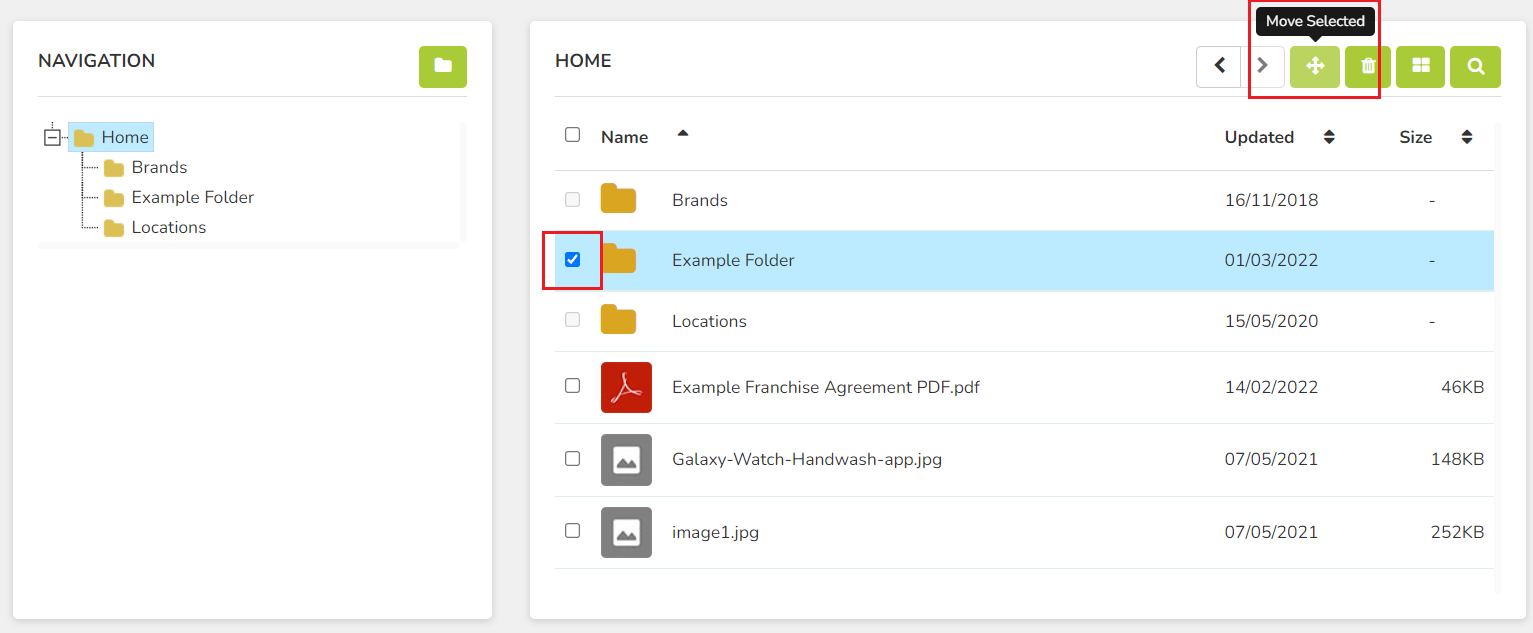Check the image1.jpg checkbox
The width and height of the screenshot is (1533, 633).
pos(572,531)
